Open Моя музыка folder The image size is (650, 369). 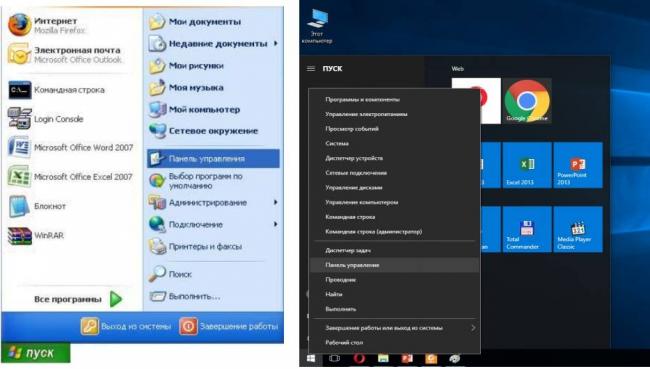point(186,87)
